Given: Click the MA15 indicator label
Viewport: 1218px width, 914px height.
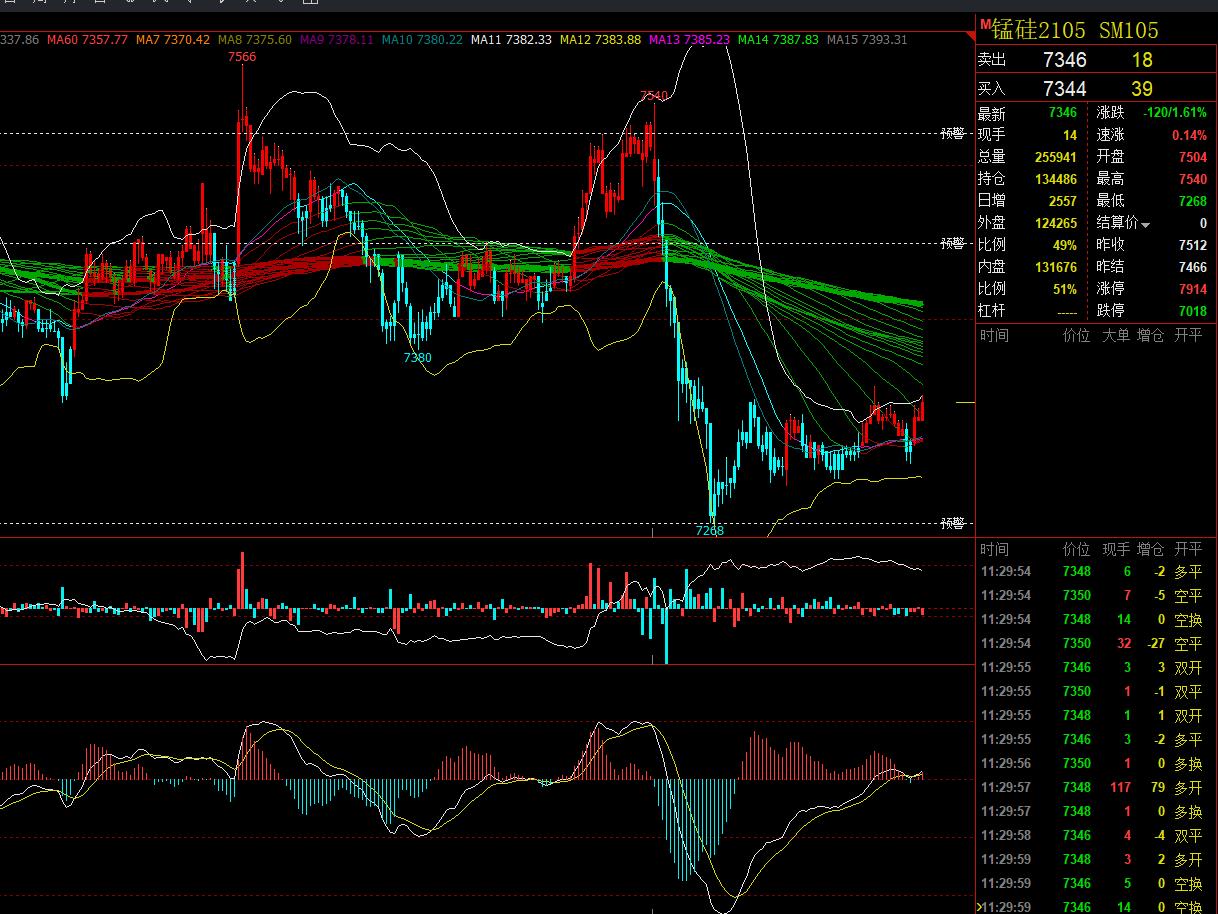Looking at the screenshot, I should coord(868,40).
